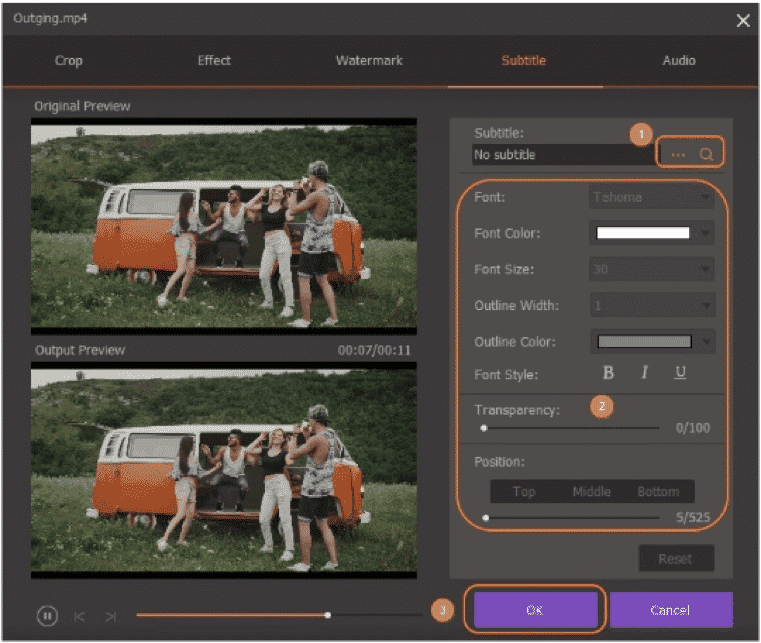
Task: Click the 5/525 position value
Action: (x=693, y=518)
